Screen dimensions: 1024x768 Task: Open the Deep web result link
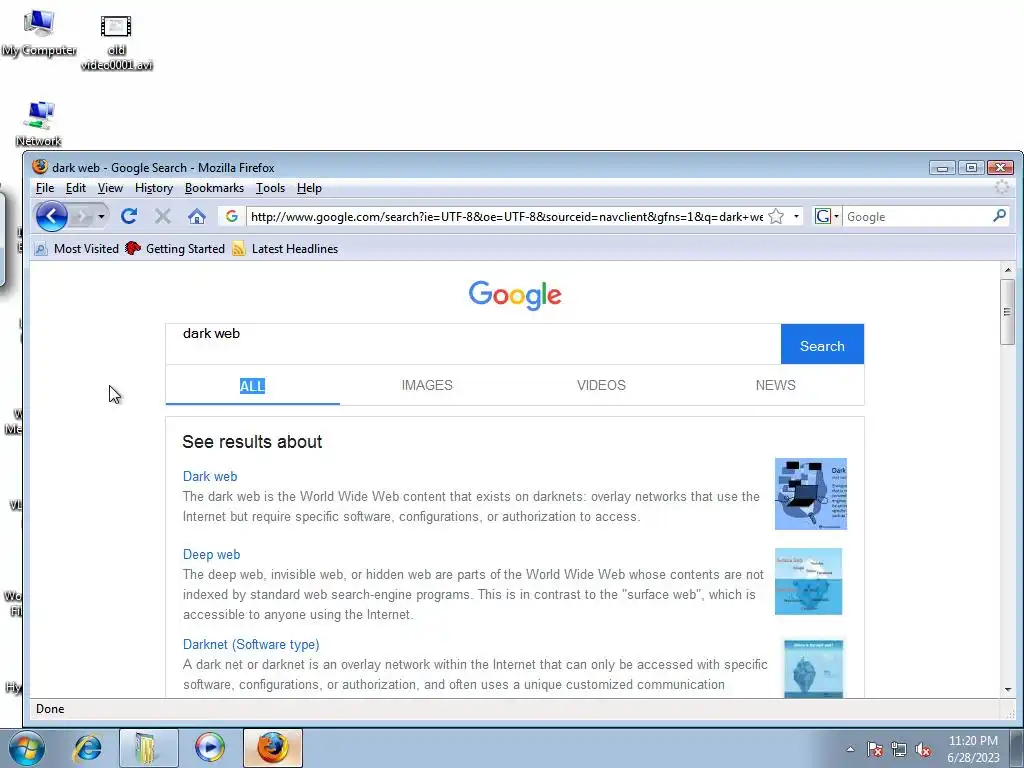pos(211,554)
